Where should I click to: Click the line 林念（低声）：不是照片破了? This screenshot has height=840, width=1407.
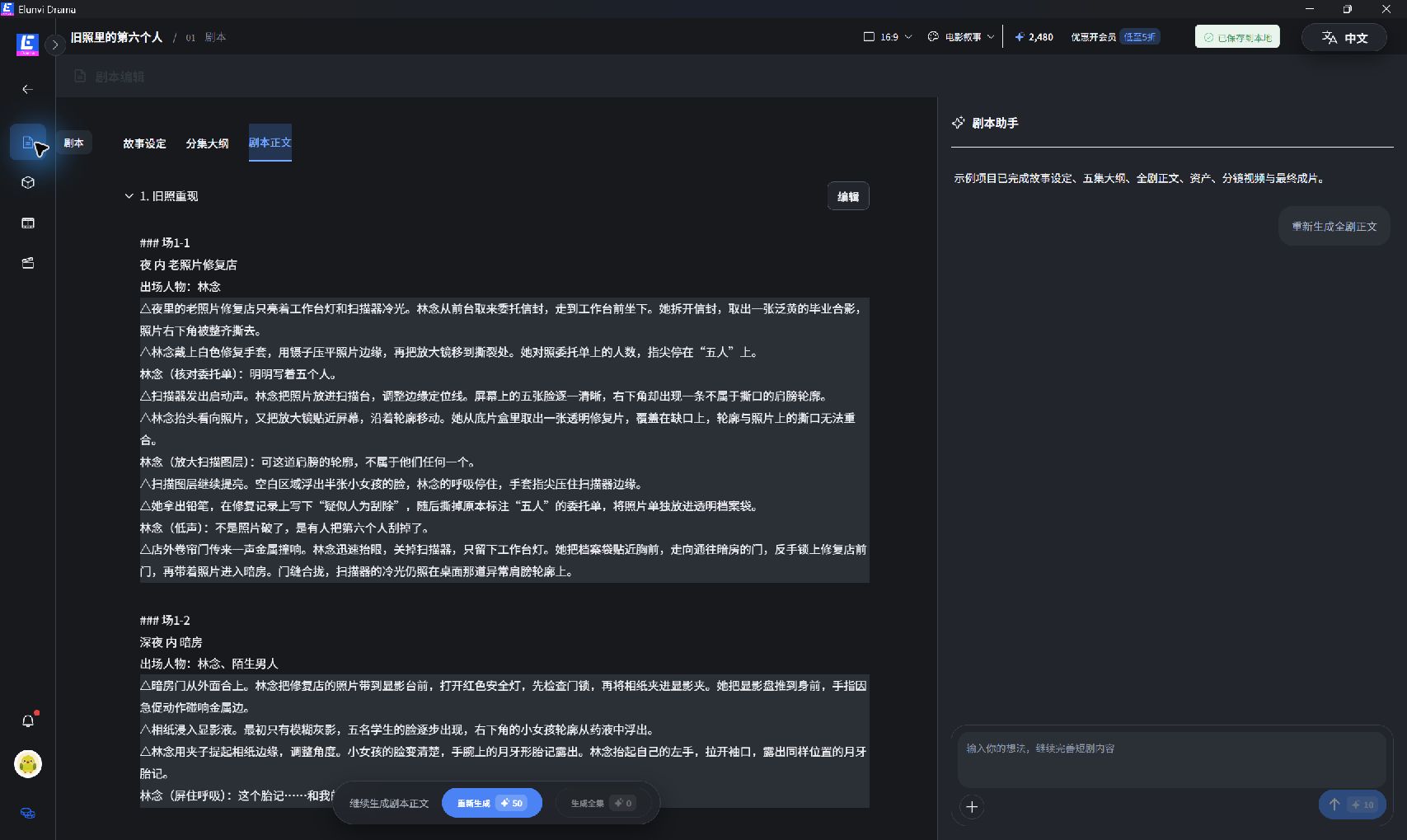(x=284, y=528)
